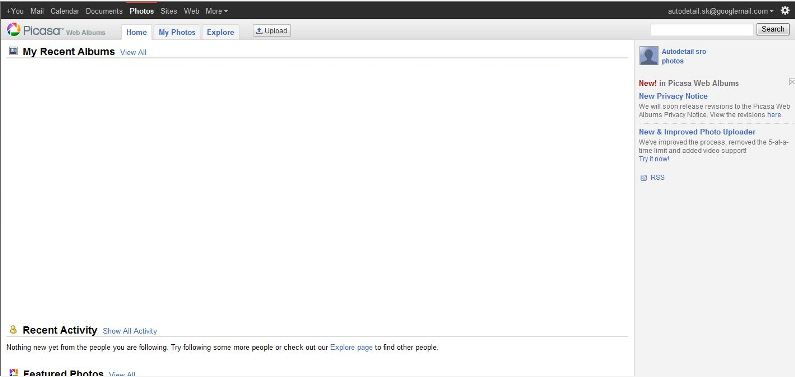Focus the search input field
This screenshot has width=795, height=377.
tap(702, 29)
